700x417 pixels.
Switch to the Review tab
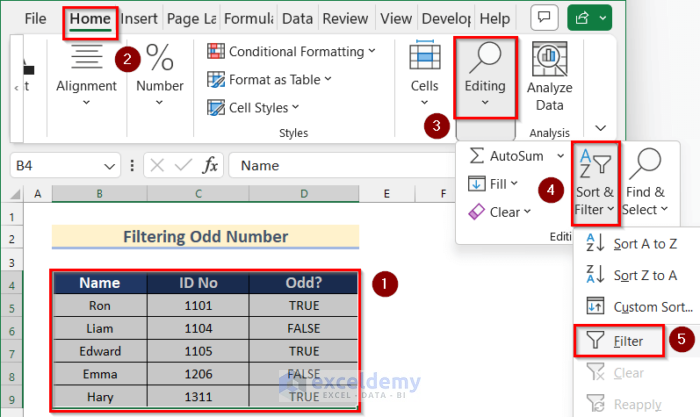346,19
